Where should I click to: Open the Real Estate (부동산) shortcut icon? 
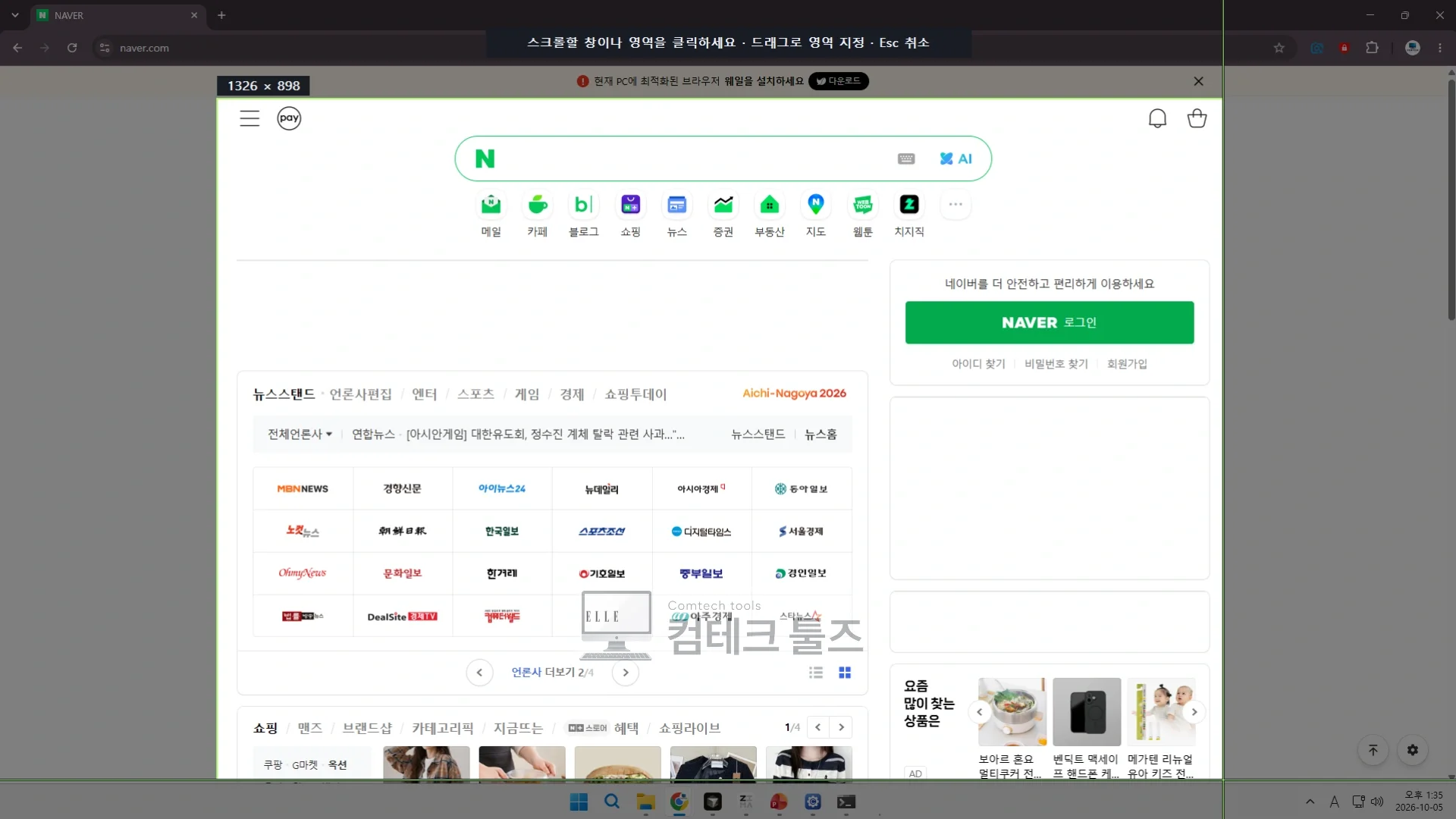[x=770, y=205]
